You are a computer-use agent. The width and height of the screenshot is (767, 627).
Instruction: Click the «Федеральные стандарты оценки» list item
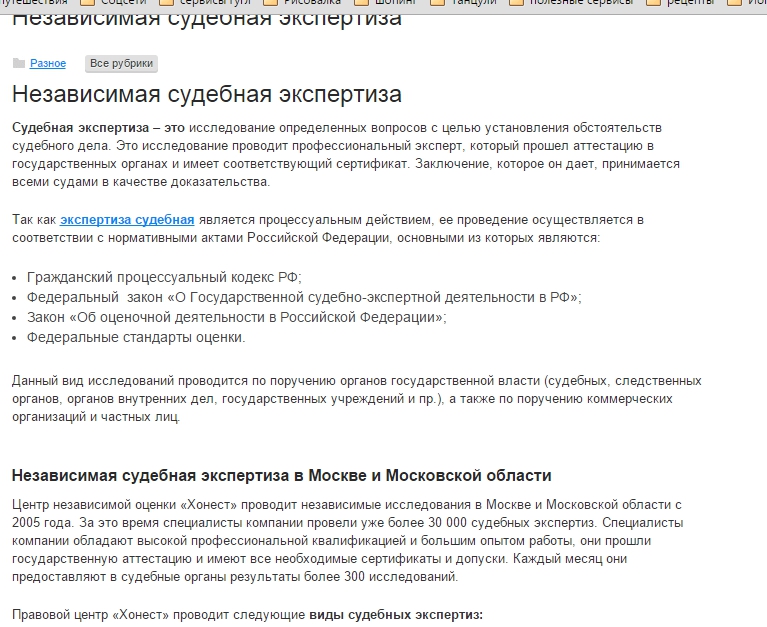click(x=136, y=337)
